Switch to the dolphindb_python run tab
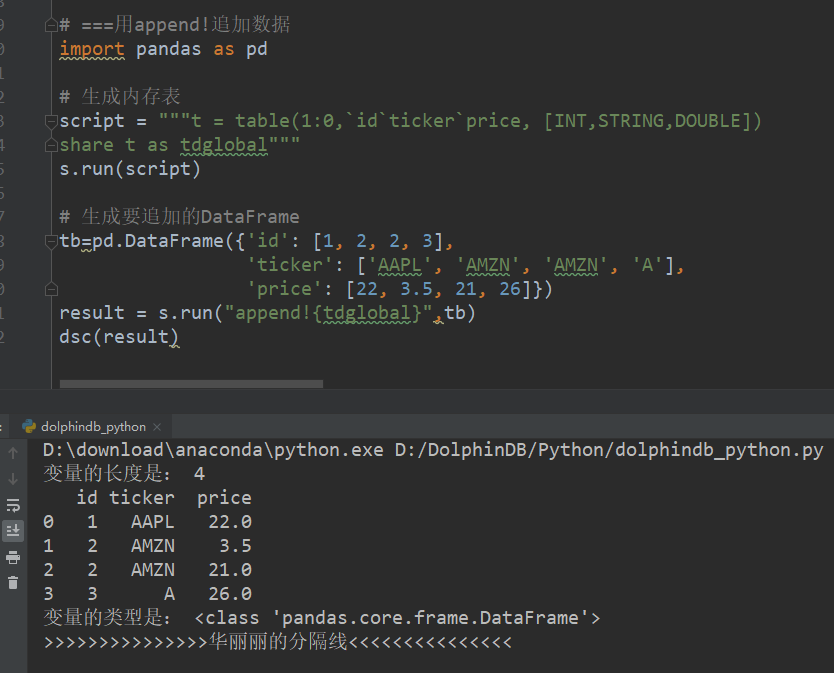The height and width of the screenshot is (673, 834). coord(95,426)
